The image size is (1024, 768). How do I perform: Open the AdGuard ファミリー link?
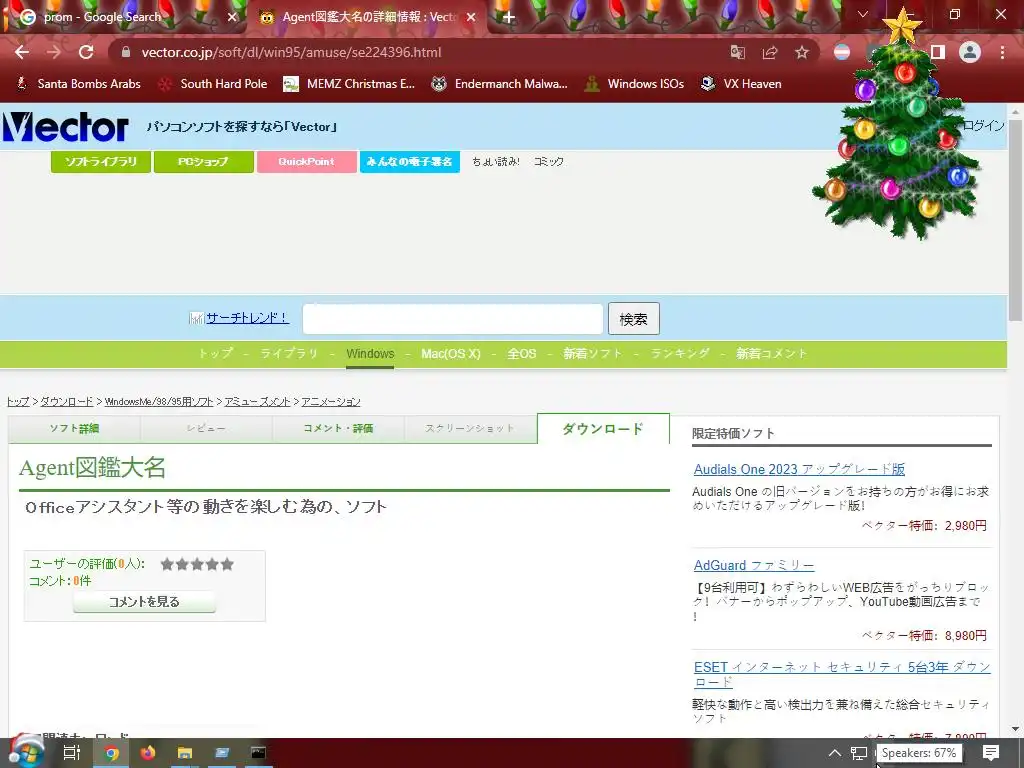pyautogui.click(x=754, y=565)
